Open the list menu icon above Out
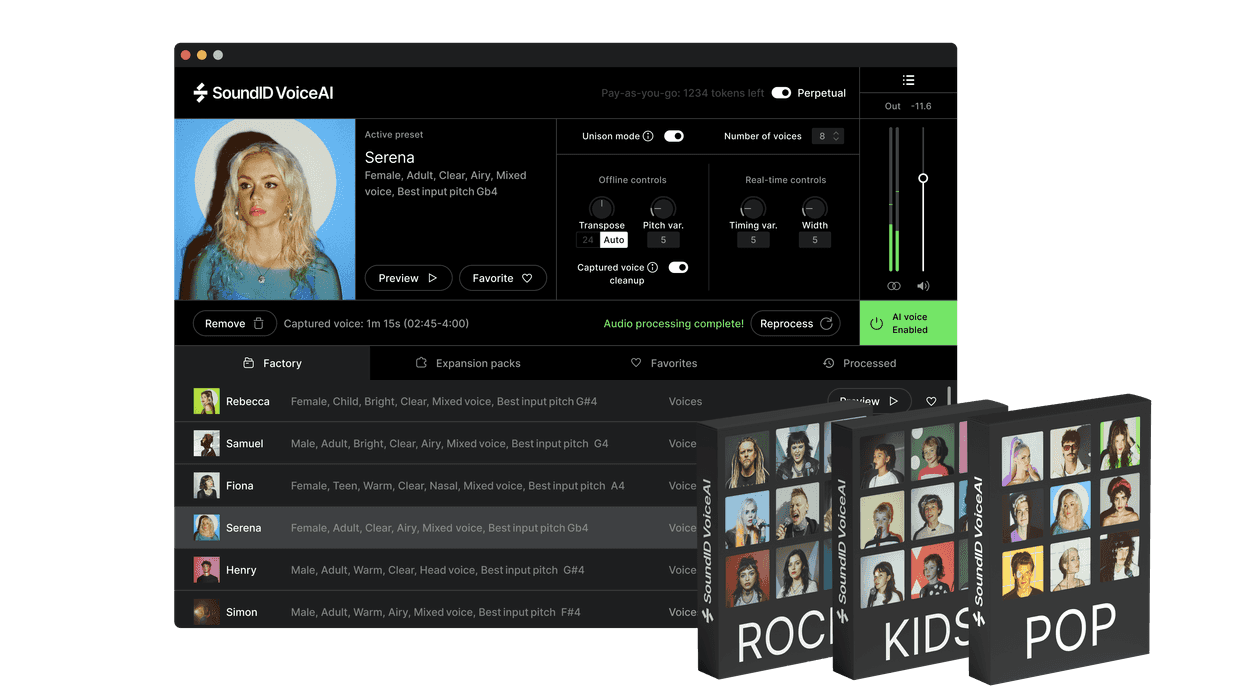 [x=908, y=80]
